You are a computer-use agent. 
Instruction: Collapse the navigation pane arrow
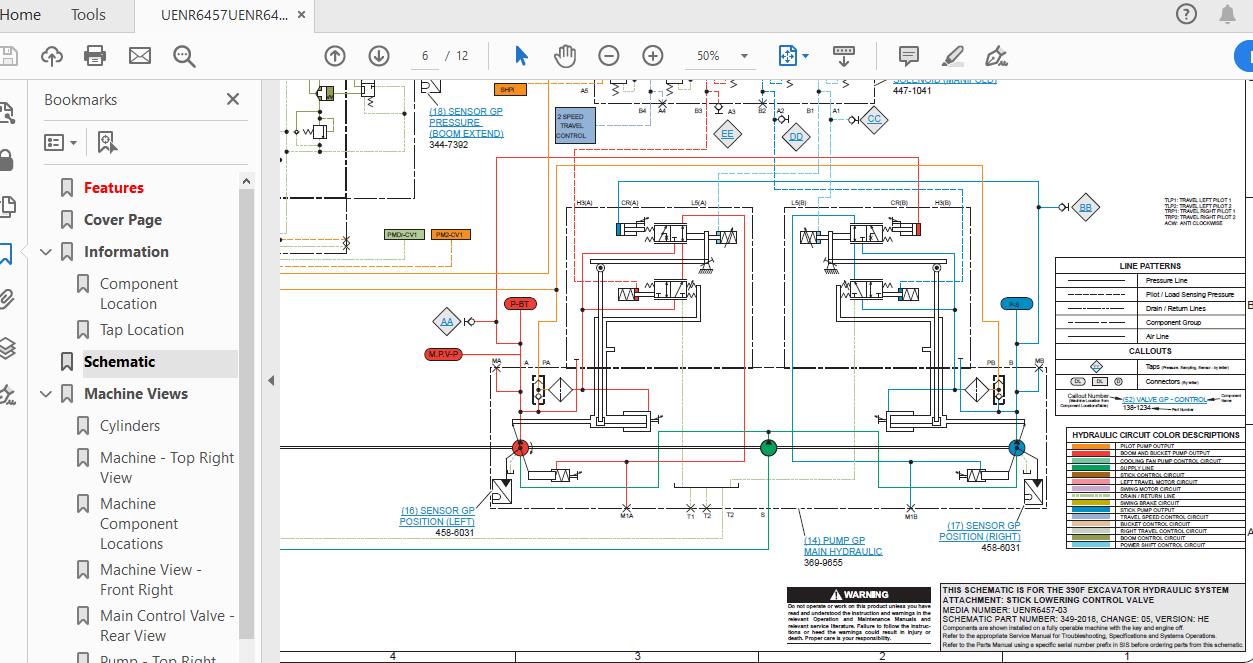coord(271,380)
